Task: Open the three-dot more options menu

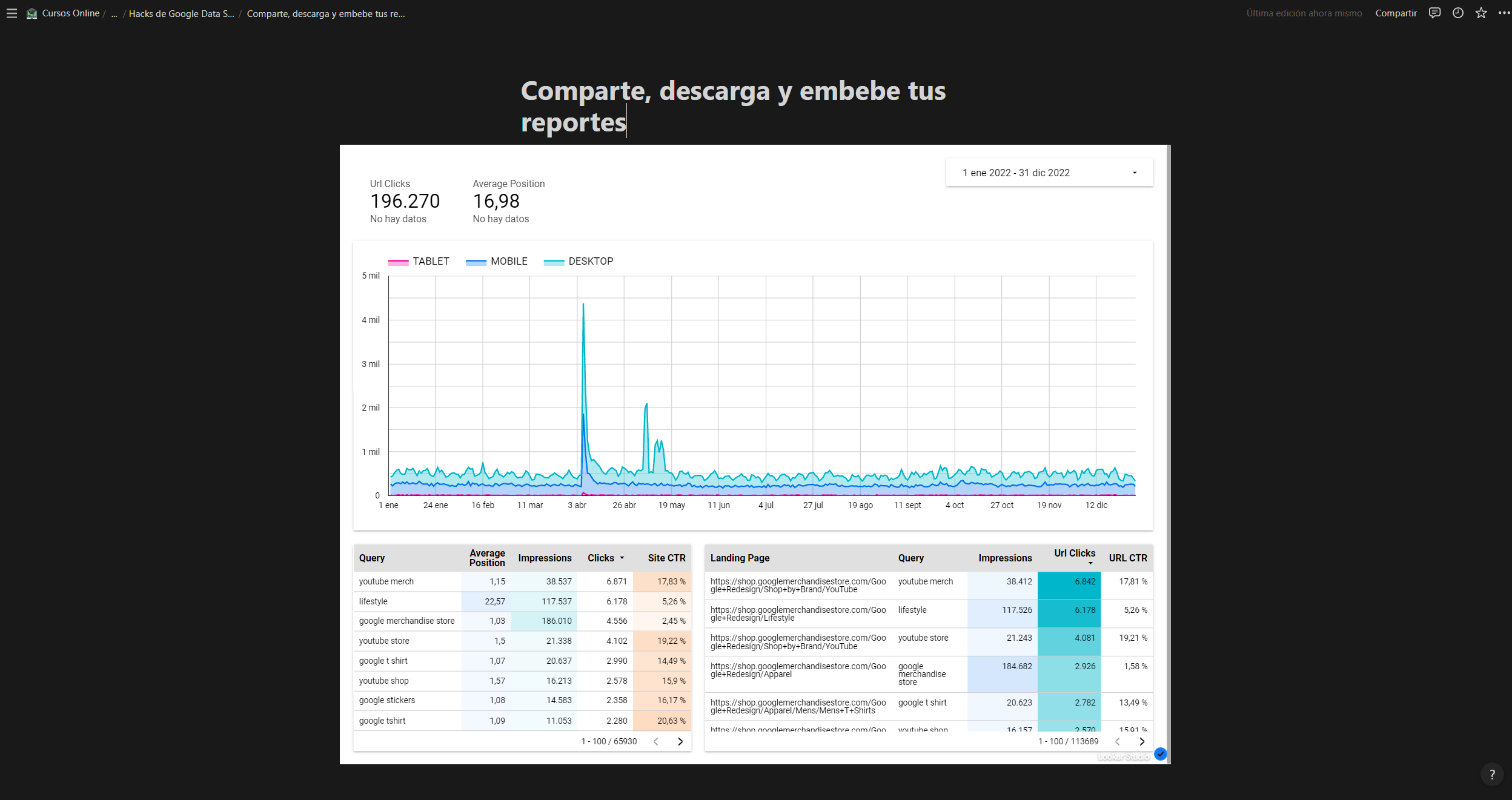Action: tap(1504, 13)
